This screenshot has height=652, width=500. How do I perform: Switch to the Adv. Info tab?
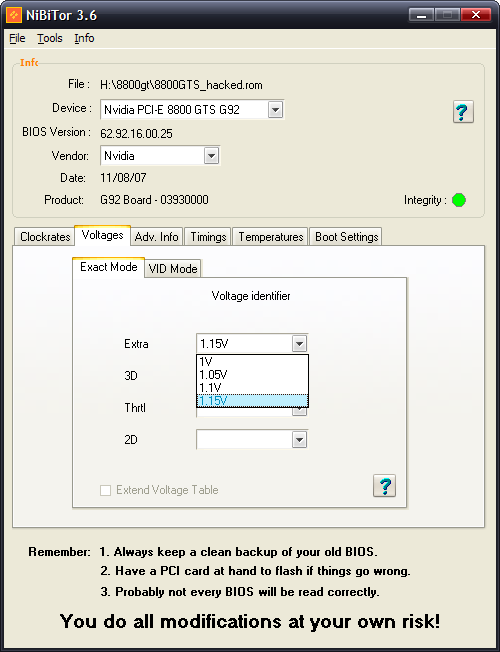pos(156,237)
